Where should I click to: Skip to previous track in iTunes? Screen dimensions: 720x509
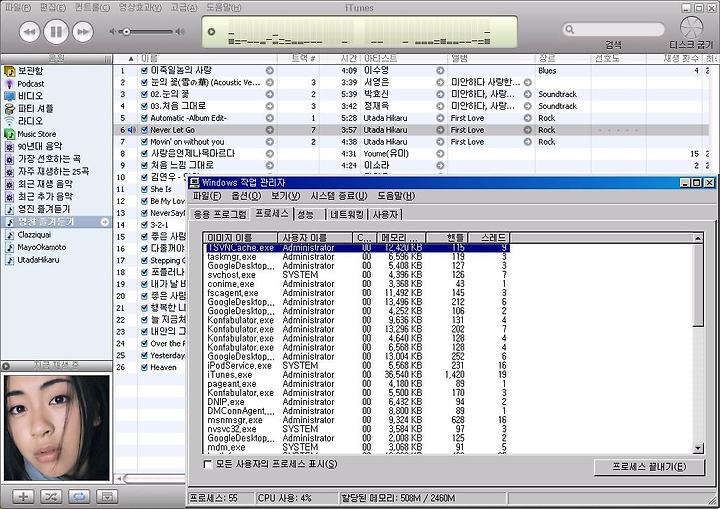[29, 32]
